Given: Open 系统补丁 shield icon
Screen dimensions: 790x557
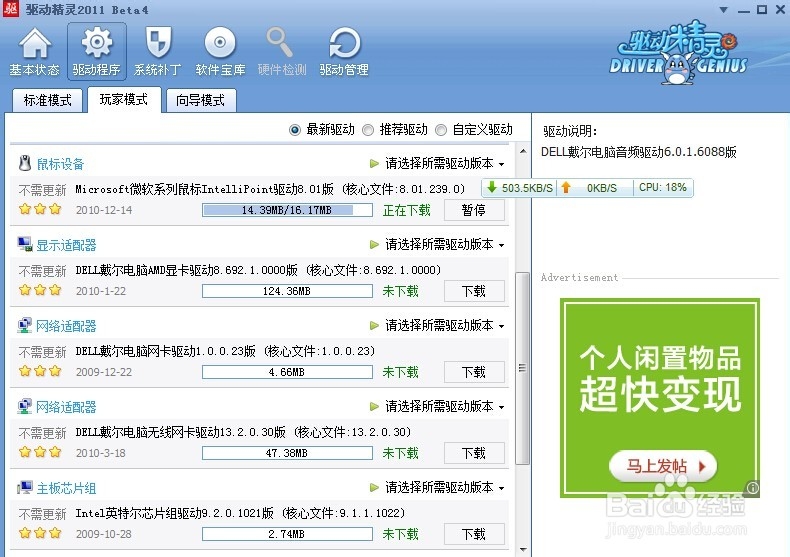Looking at the screenshot, I should pos(158,51).
